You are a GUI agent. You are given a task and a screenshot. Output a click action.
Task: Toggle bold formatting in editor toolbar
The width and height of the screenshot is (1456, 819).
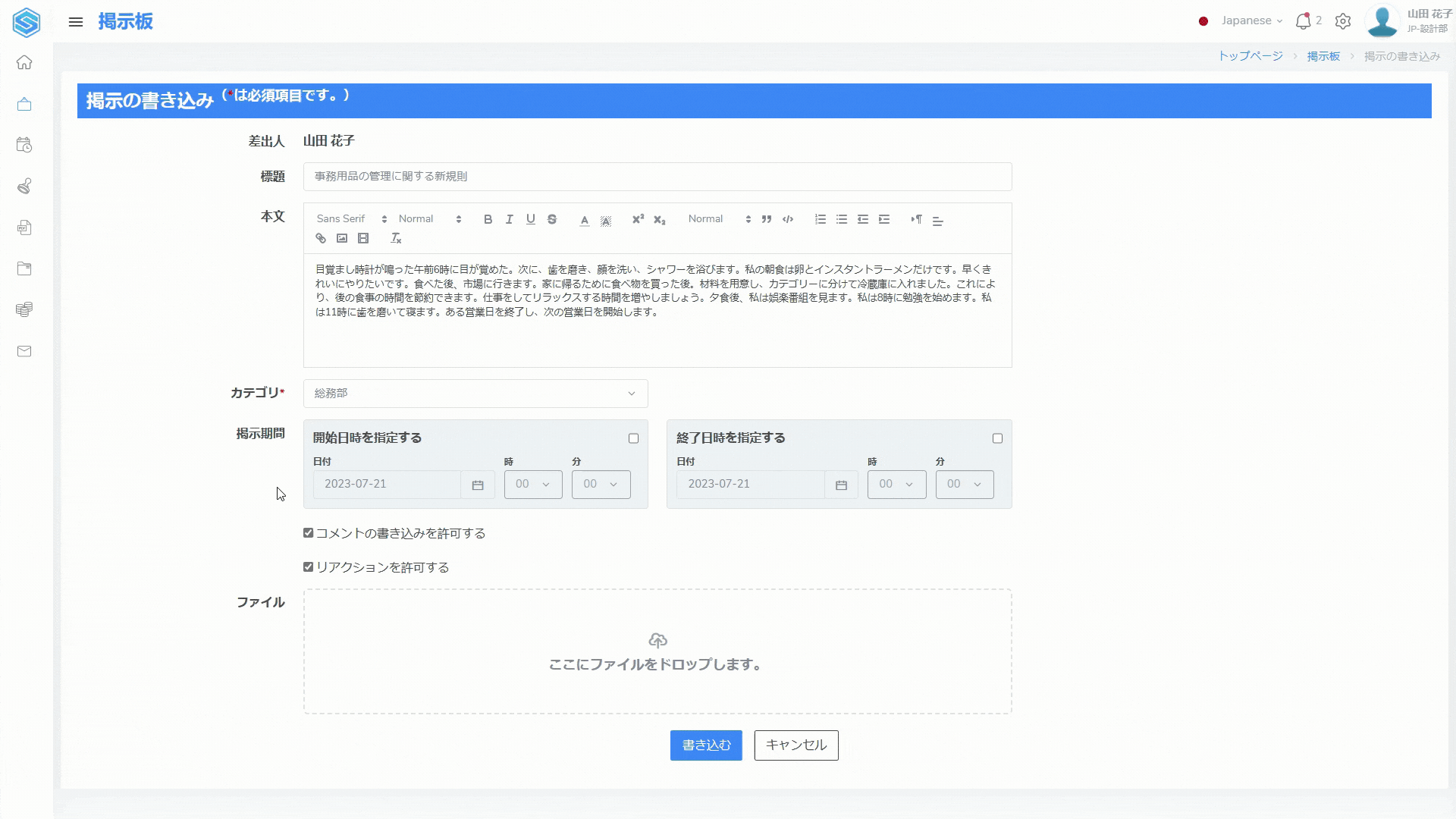(488, 219)
